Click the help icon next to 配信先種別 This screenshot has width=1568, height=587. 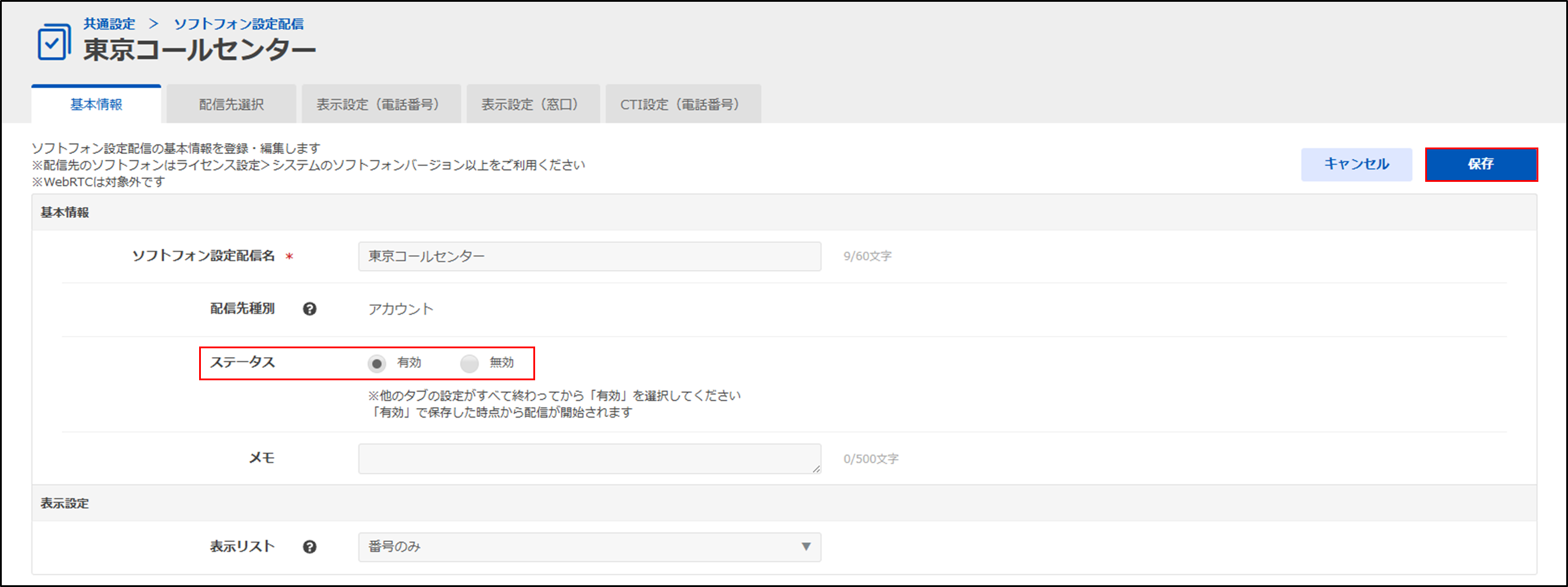(x=309, y=309)
